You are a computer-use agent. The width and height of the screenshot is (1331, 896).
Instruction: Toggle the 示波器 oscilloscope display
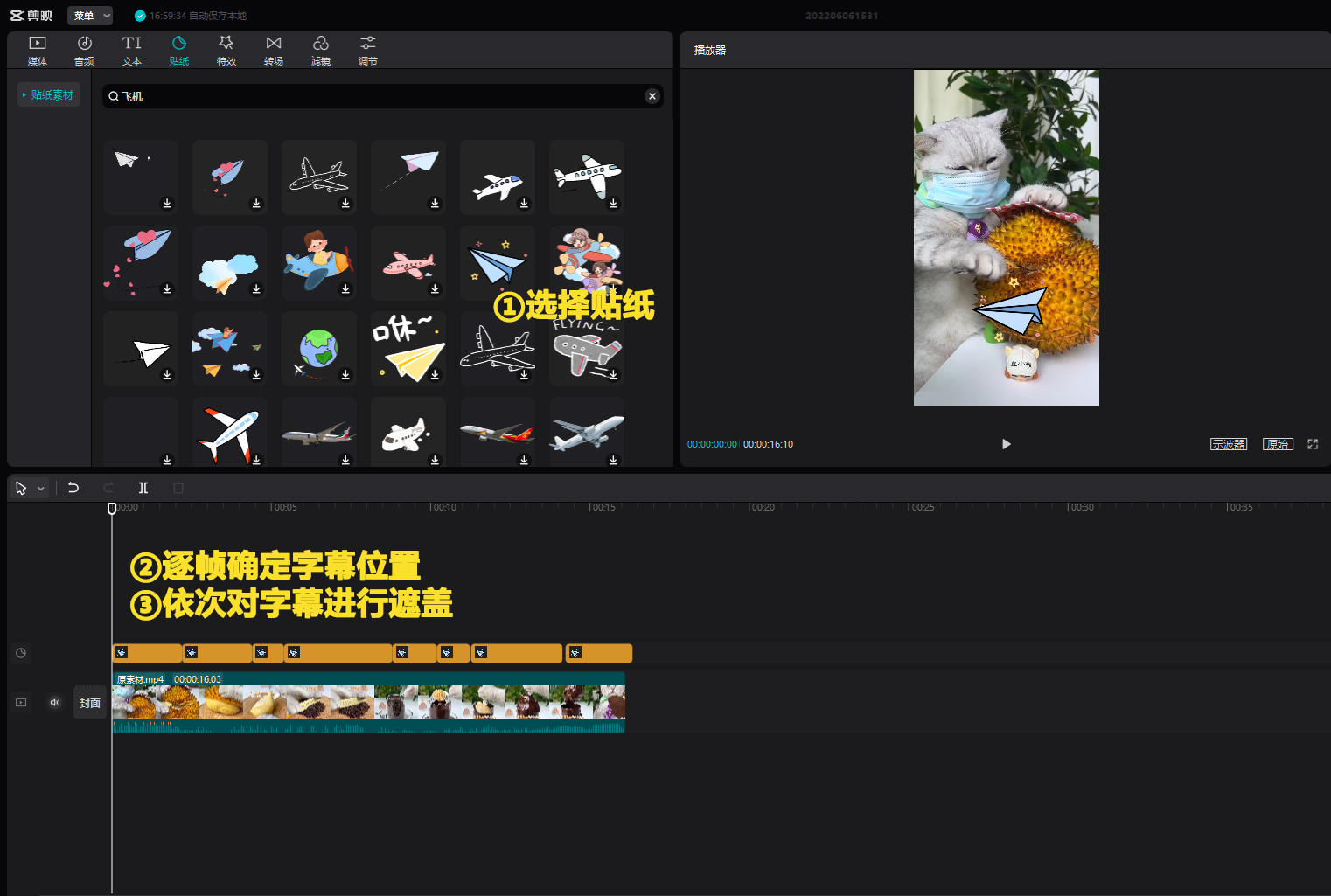pyautogui.click(x=1229, y=443)
